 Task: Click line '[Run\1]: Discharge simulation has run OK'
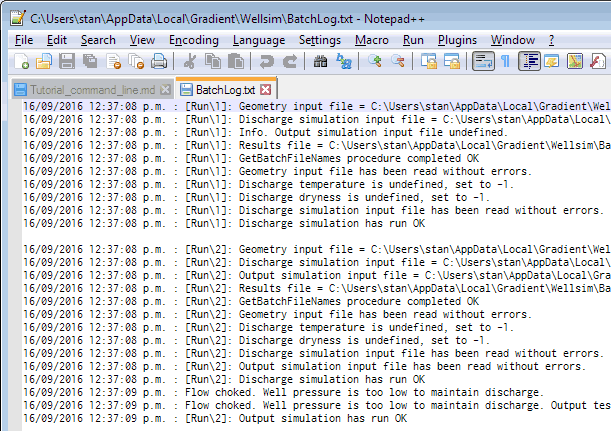pyautogui.click(x=224, y=224)
